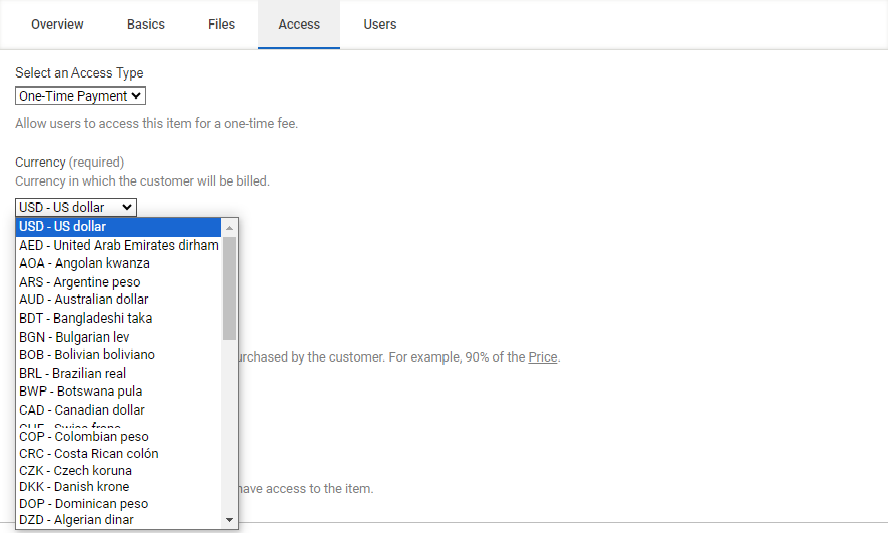Choose USD - US dollar from the list
888x533 pixels.
coord(118,227)
